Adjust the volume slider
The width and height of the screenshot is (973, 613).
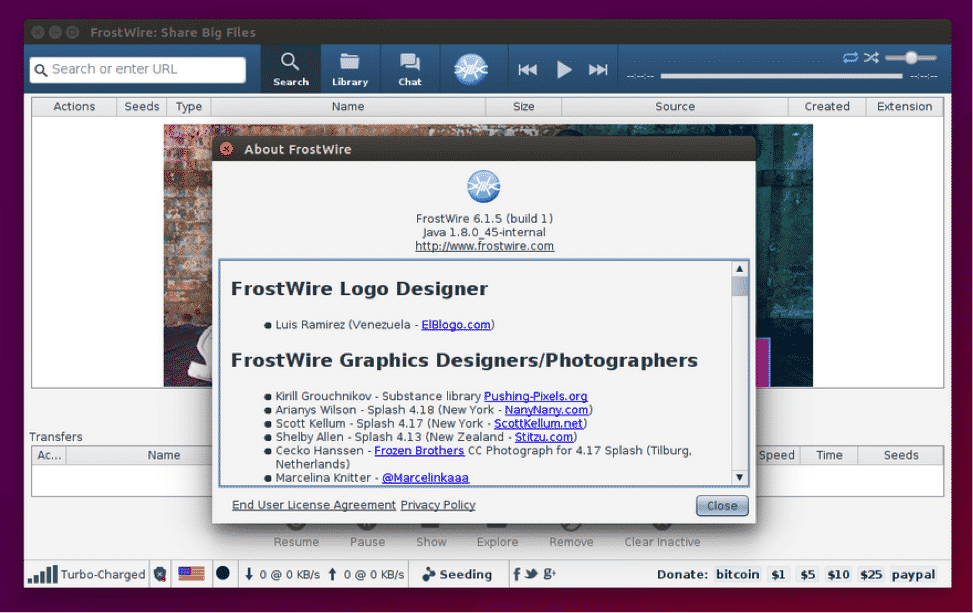[x=910, y=58]
